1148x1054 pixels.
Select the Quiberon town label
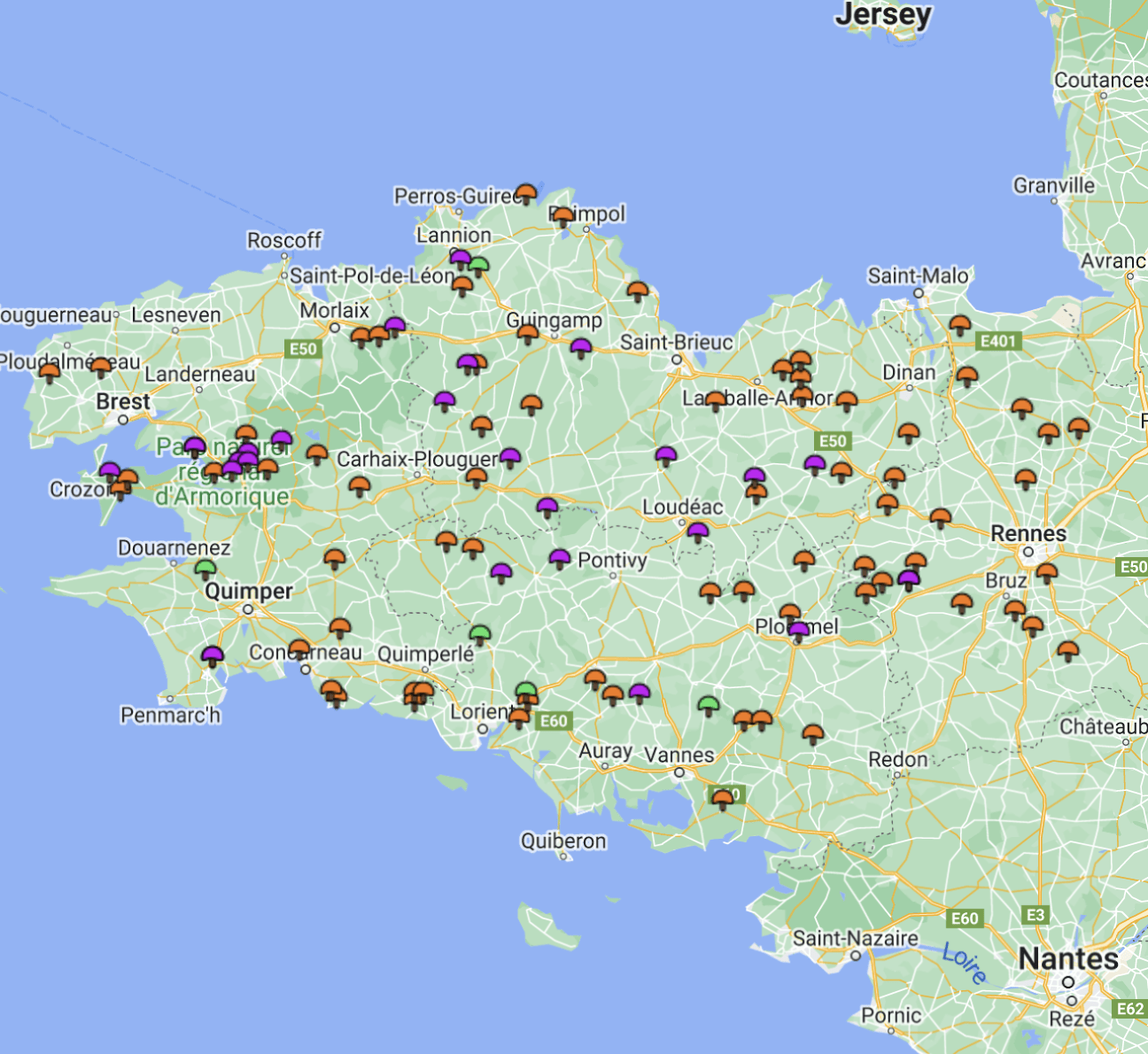(563, 841)
